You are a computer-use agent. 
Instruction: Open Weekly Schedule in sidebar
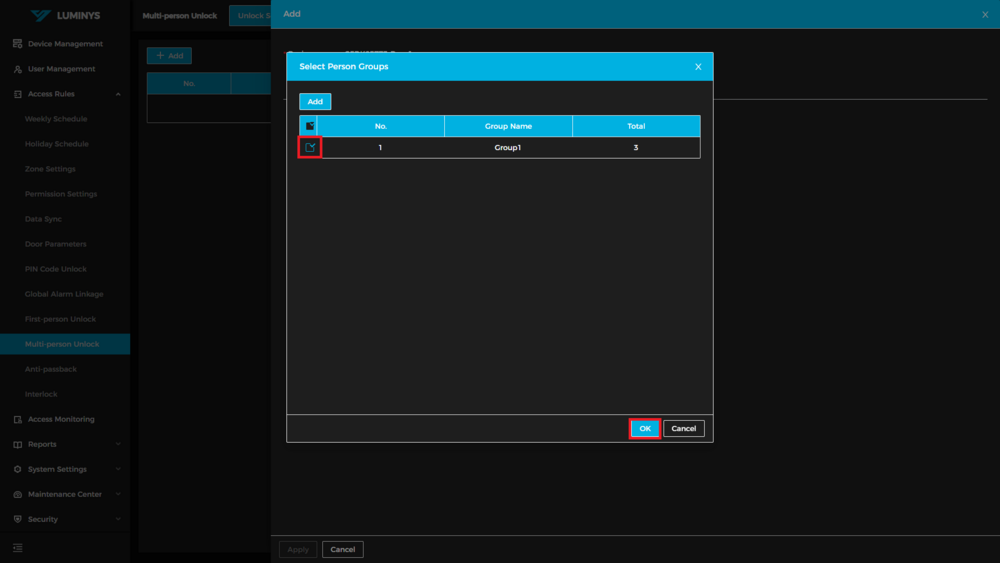click(56, 119)
